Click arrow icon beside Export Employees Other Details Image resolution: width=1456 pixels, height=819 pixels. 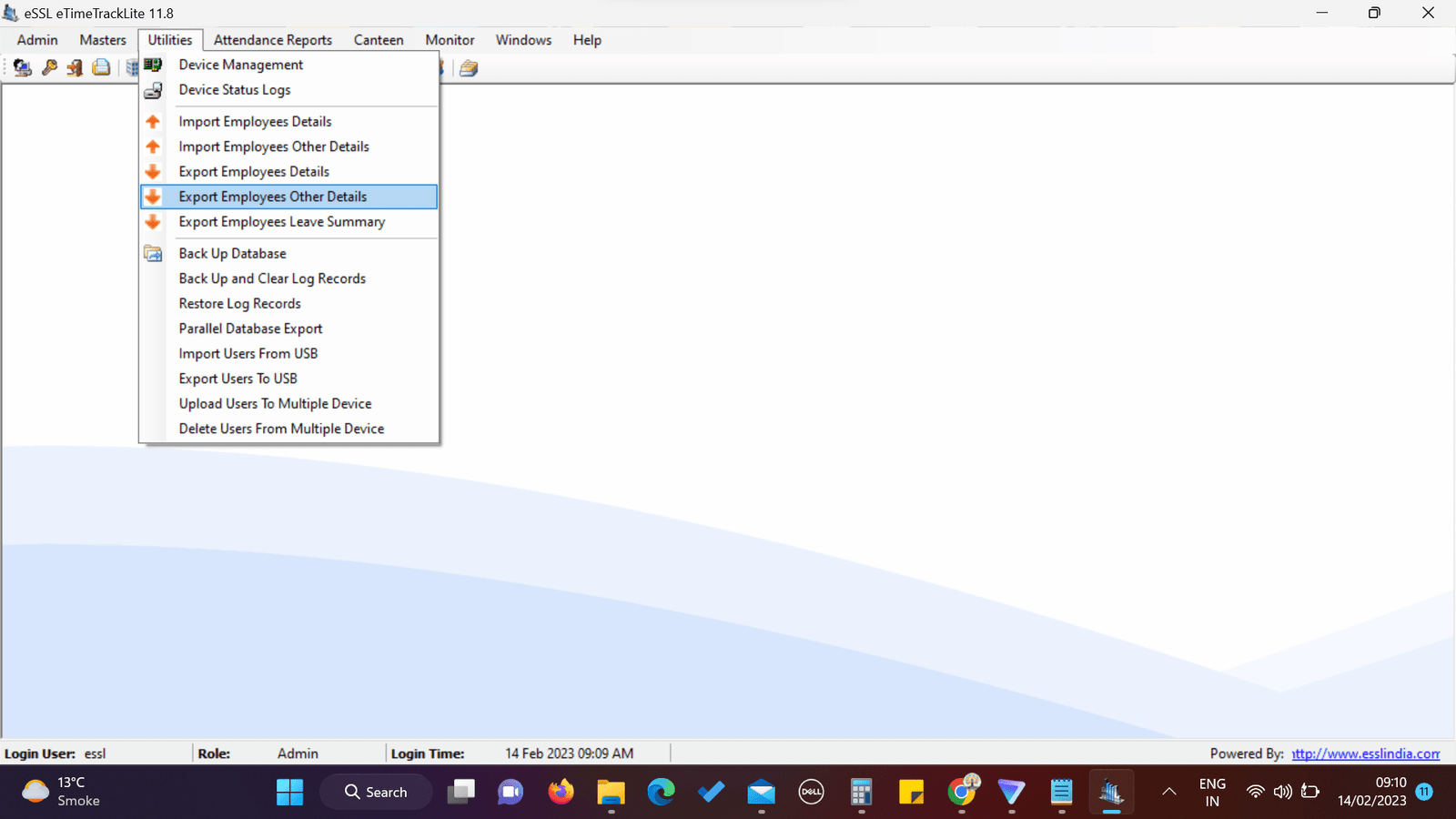click(153, 197)
